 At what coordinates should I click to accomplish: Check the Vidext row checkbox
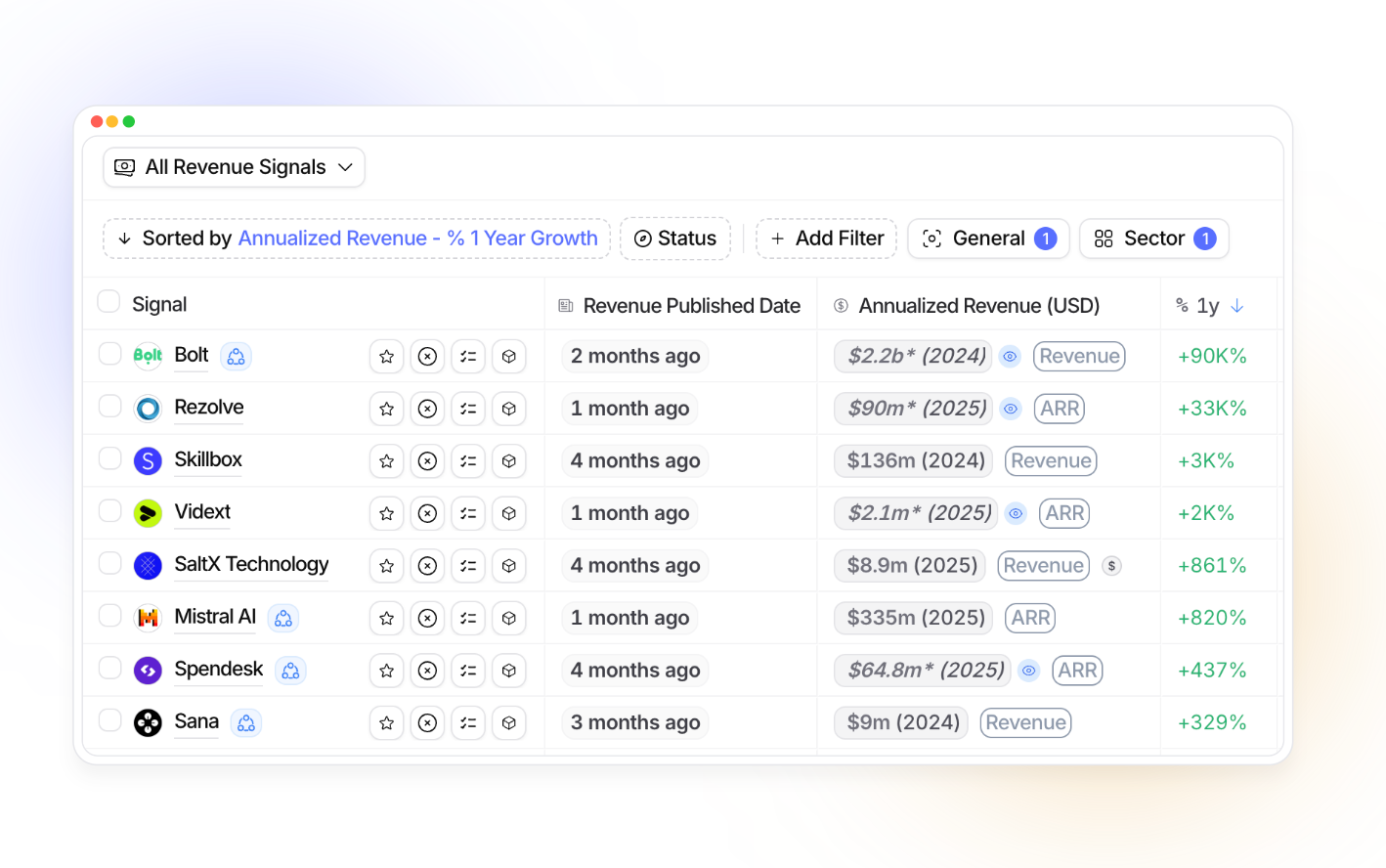(110, 511)
